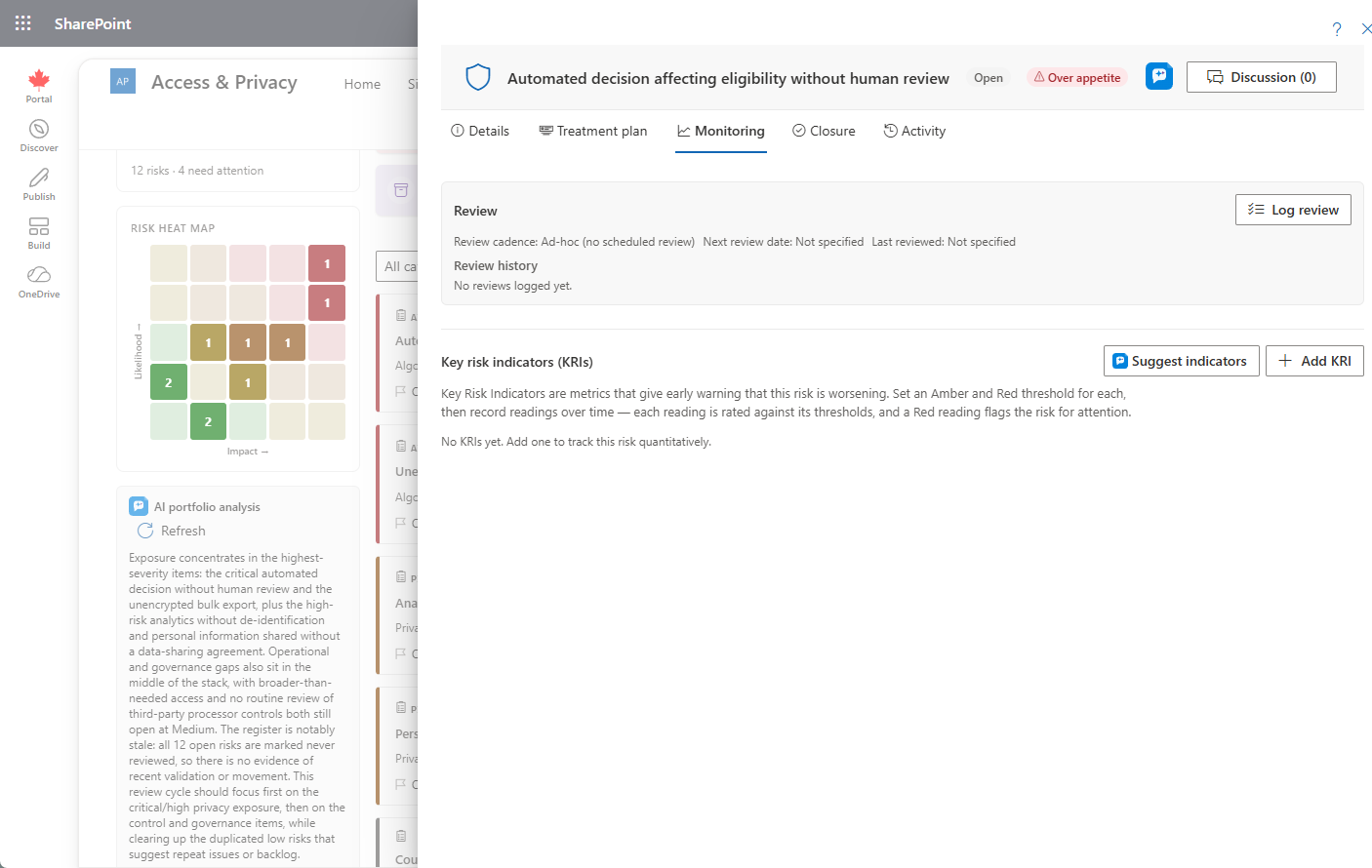Open OneDrive in the left rail
This screenshot has height=868, width=1372.
point(39,282)
